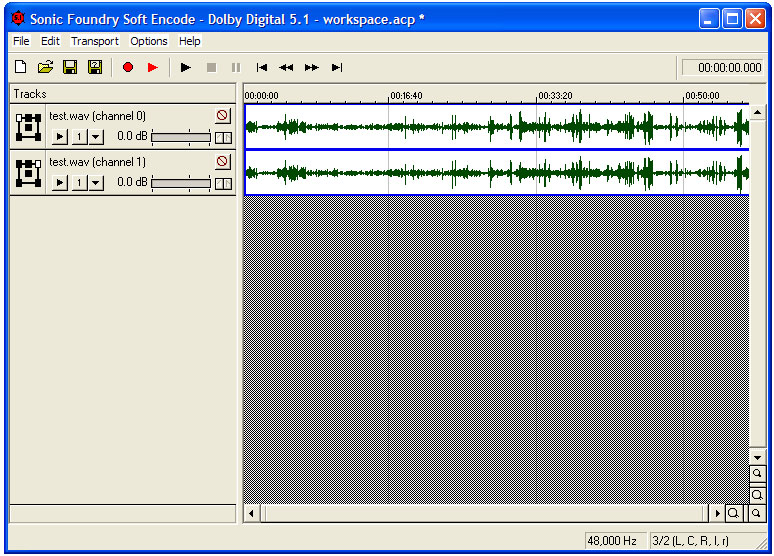Click the 00:50:00 mark on the time ruler

click(702, 96)
